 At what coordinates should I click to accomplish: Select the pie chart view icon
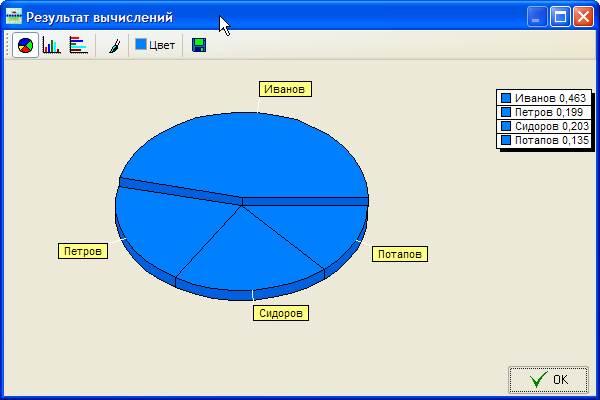click(x=26, y=45)
